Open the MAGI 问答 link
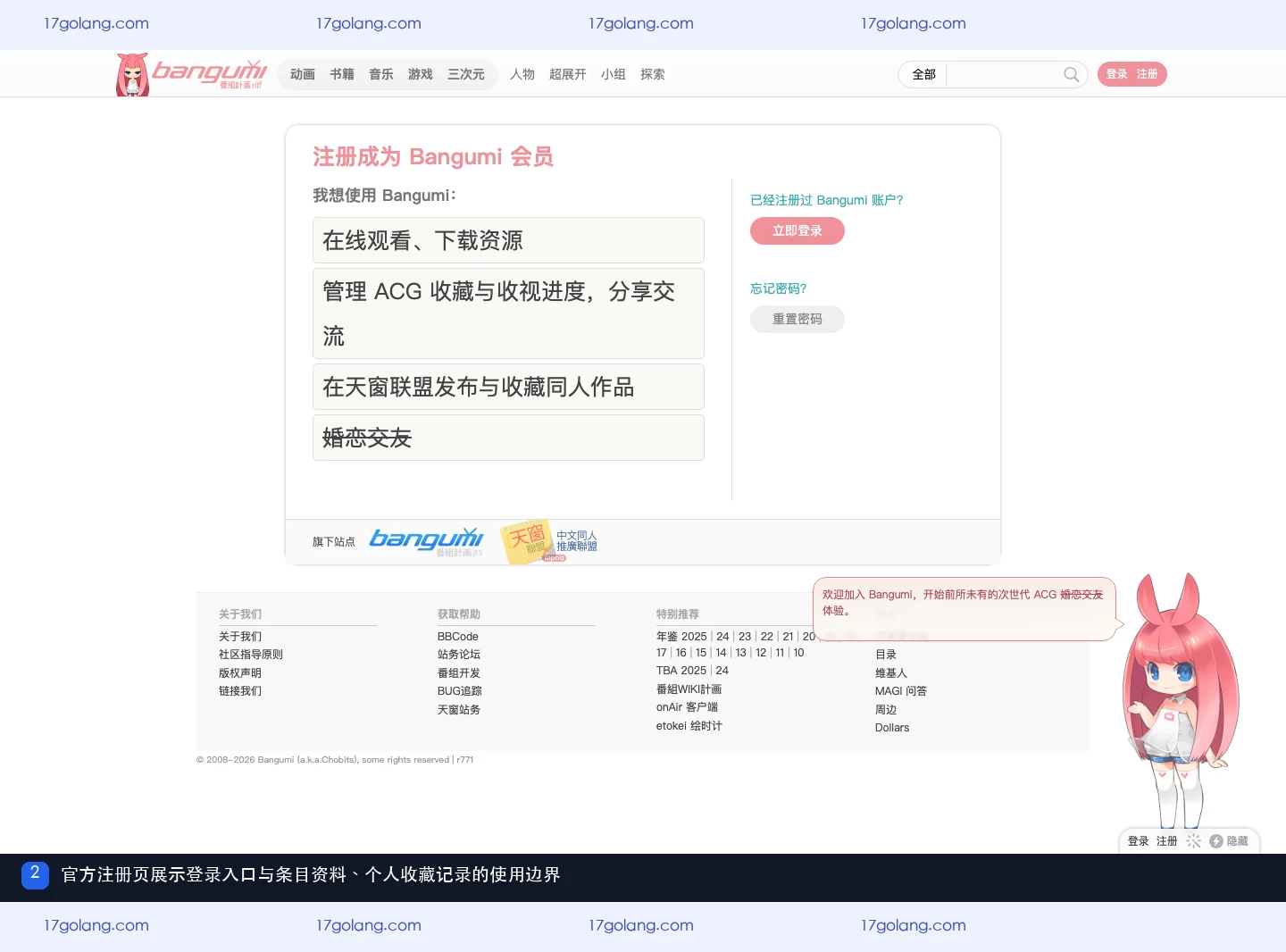 (x=901, y=691)
